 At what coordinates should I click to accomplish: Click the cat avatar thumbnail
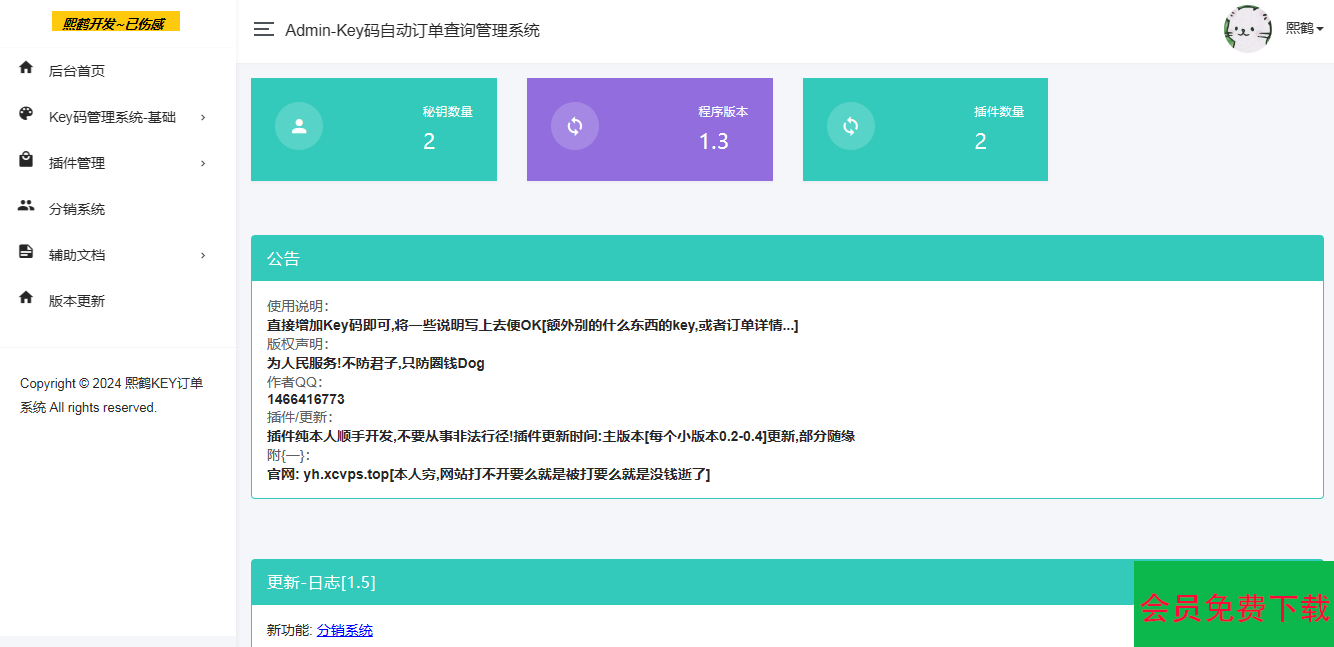[x=1247, y=29]
